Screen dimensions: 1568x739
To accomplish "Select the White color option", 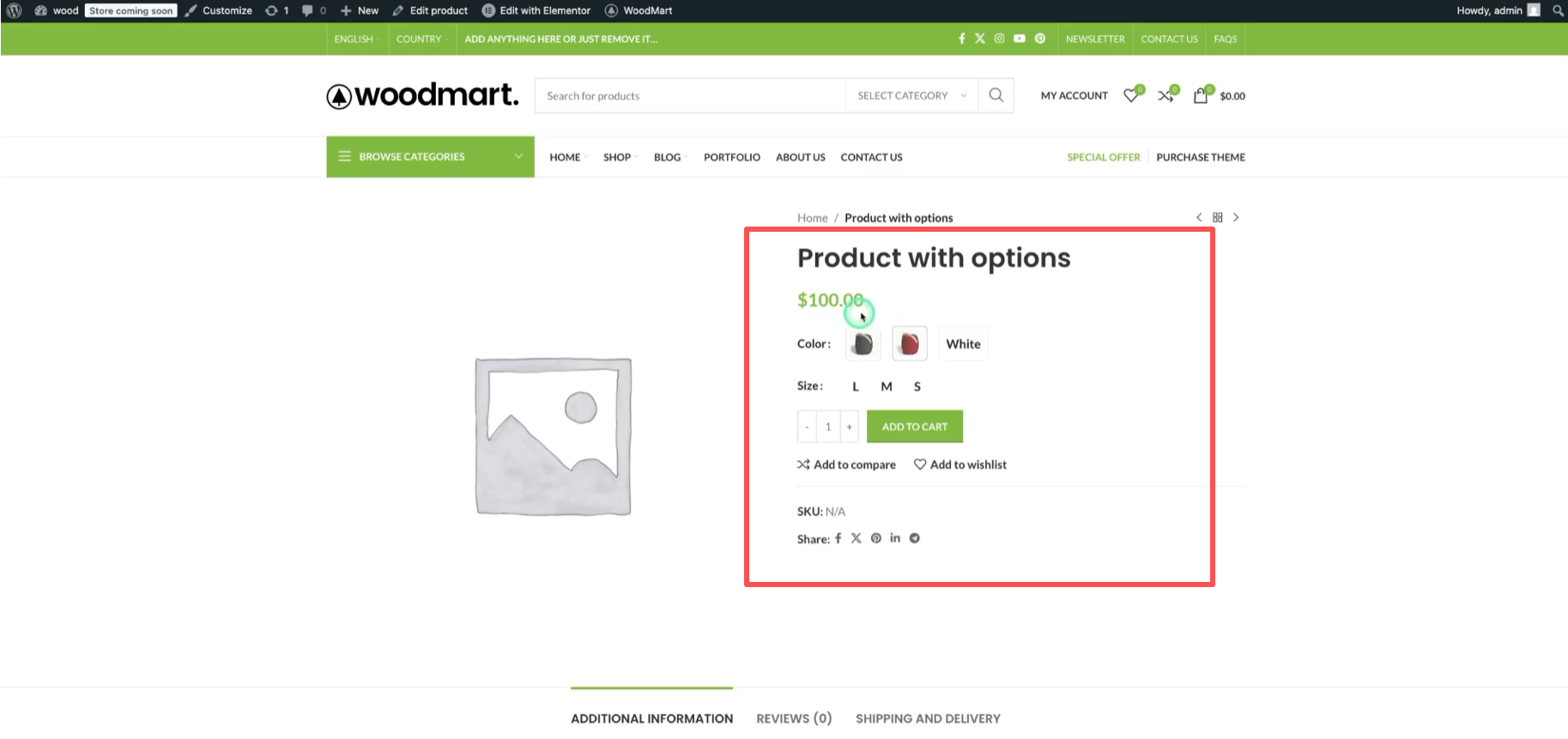I will 963,343.
